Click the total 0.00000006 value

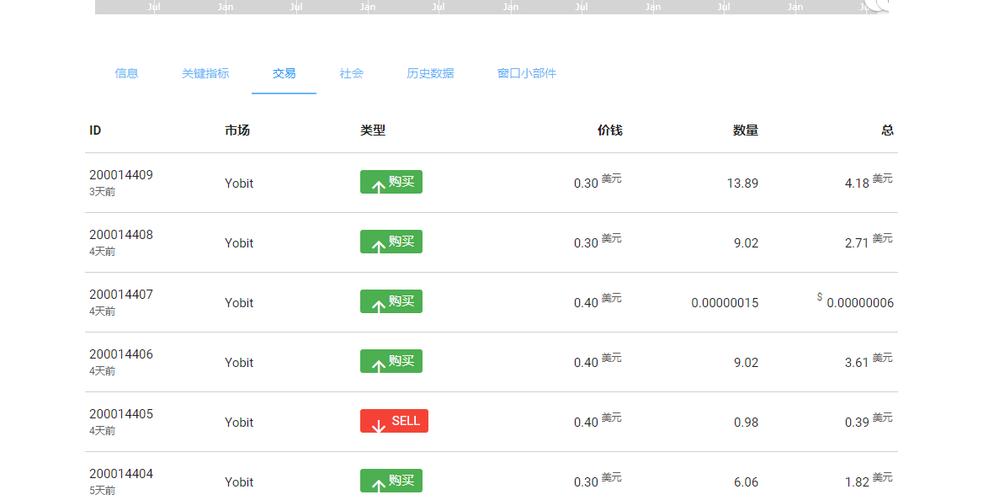(x=859, y=303)
